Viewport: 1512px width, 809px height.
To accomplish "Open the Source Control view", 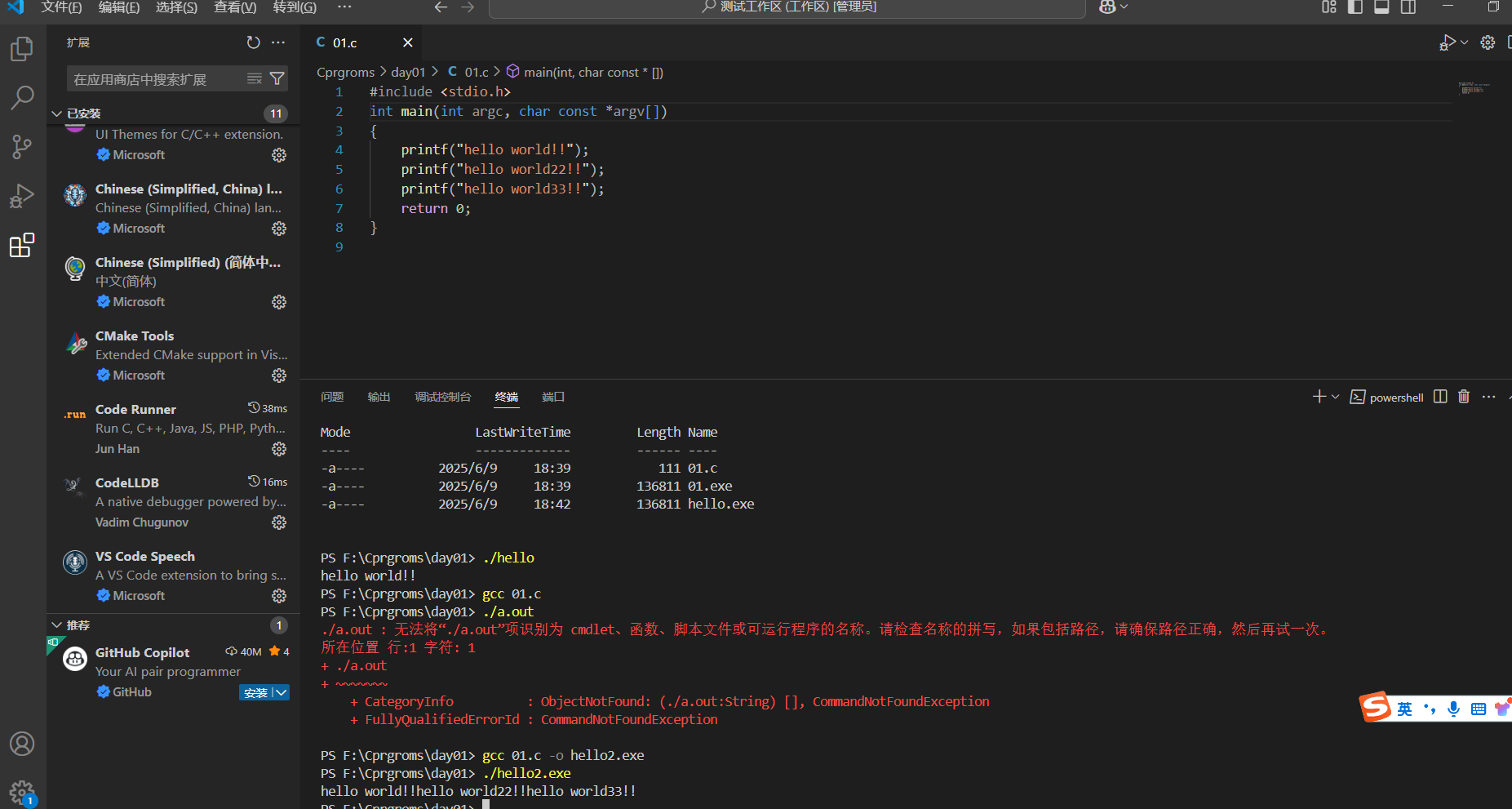I will pyautogui.click(x=21, y=147).
